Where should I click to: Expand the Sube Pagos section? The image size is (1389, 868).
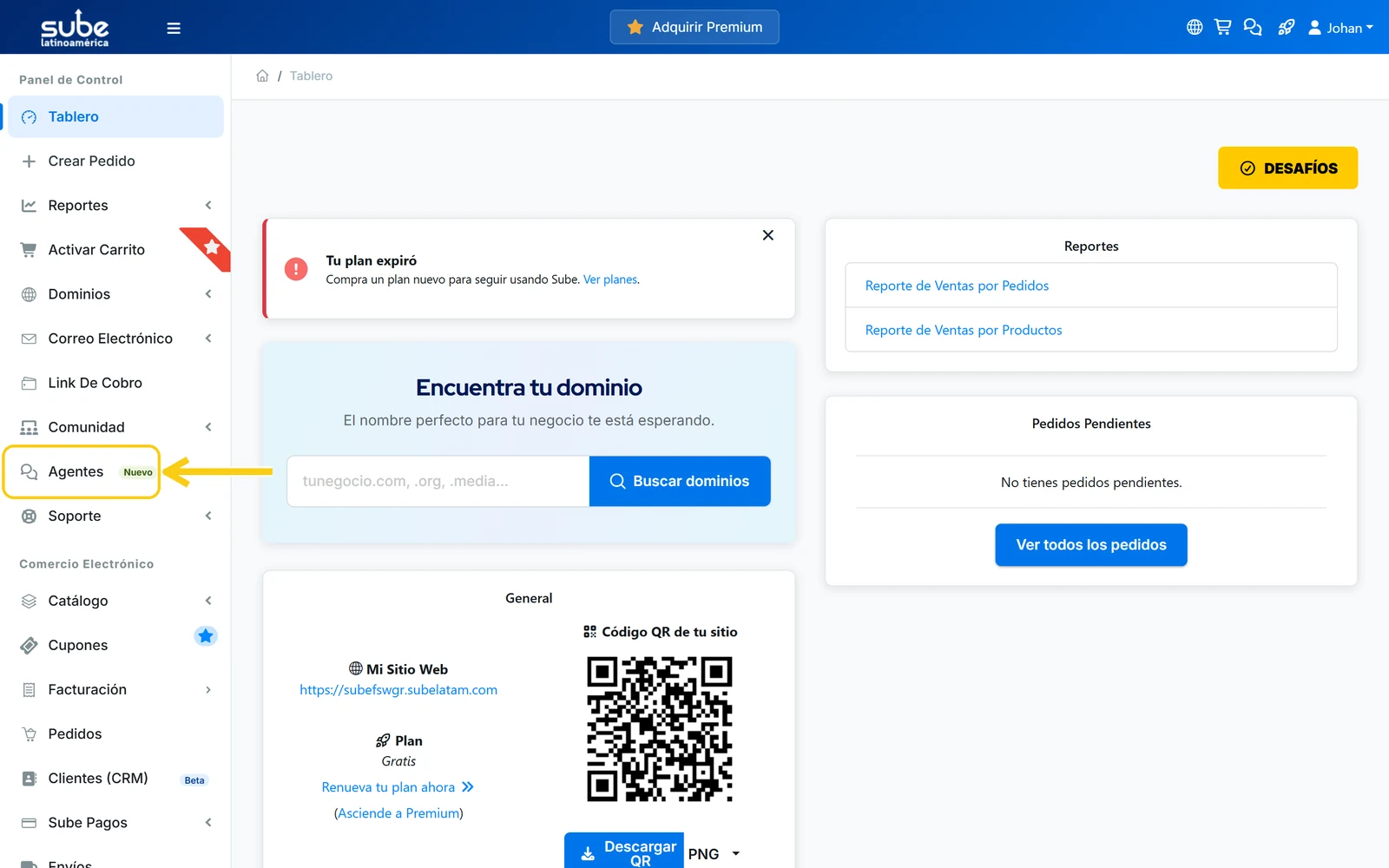(x=115, y=822)
